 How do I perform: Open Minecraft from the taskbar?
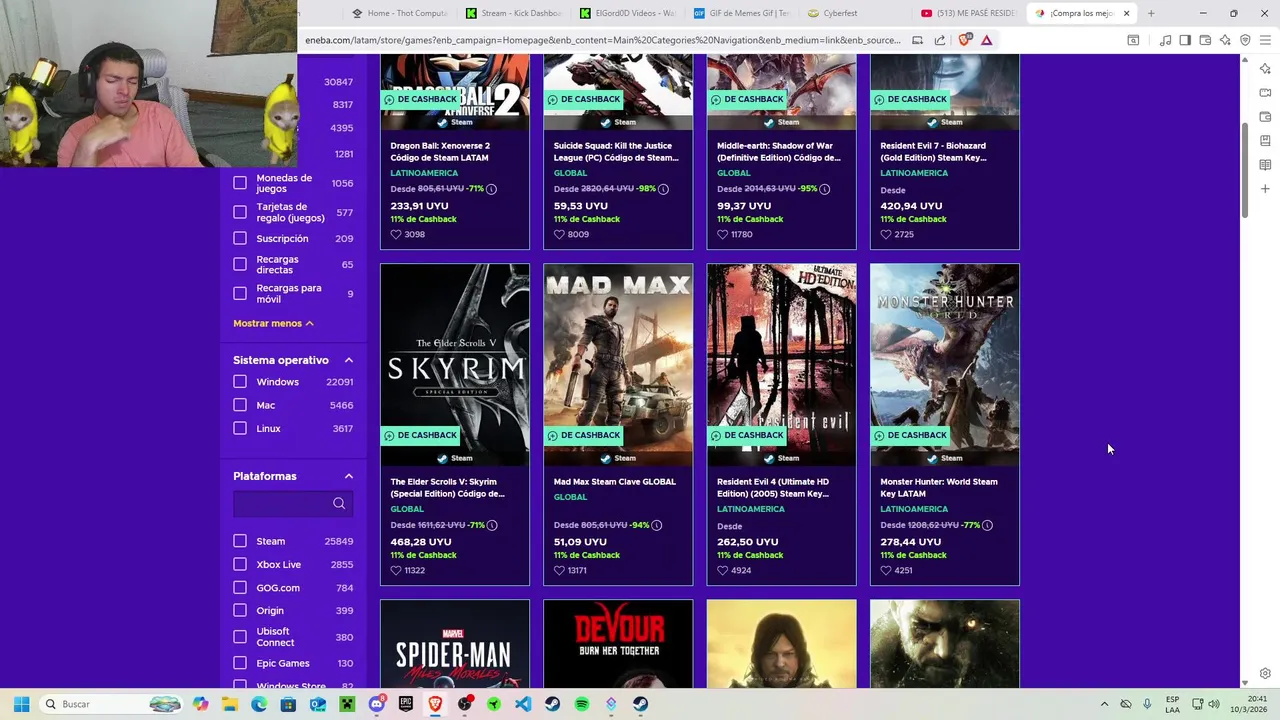tap(347, 704)
